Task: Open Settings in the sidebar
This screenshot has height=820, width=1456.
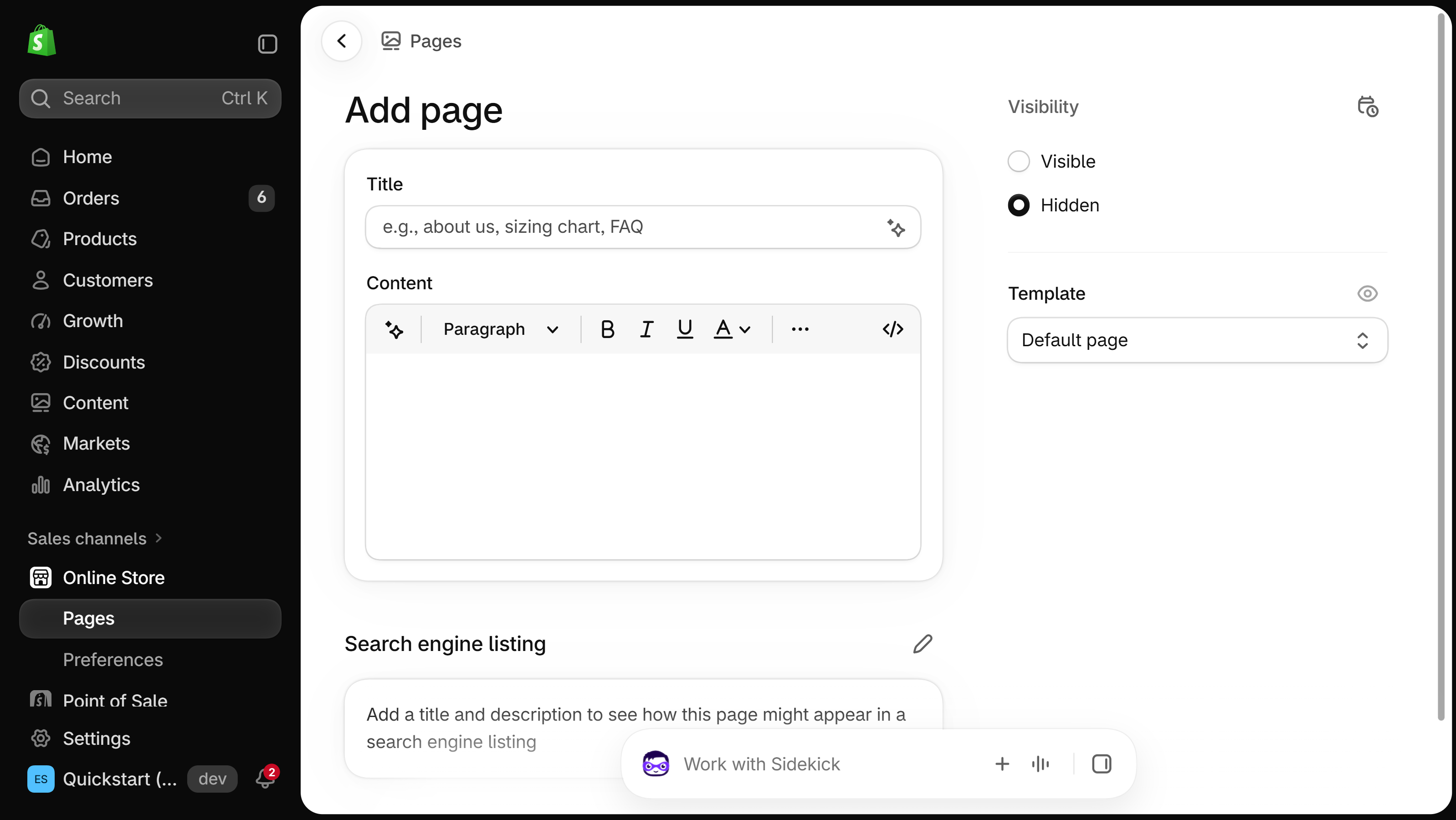Action: pos(150,738)
